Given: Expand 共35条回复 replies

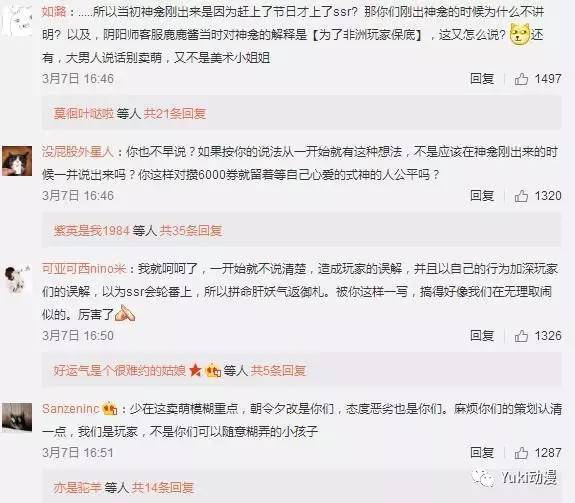Looking at the screenshot, I should click(191, 231).
